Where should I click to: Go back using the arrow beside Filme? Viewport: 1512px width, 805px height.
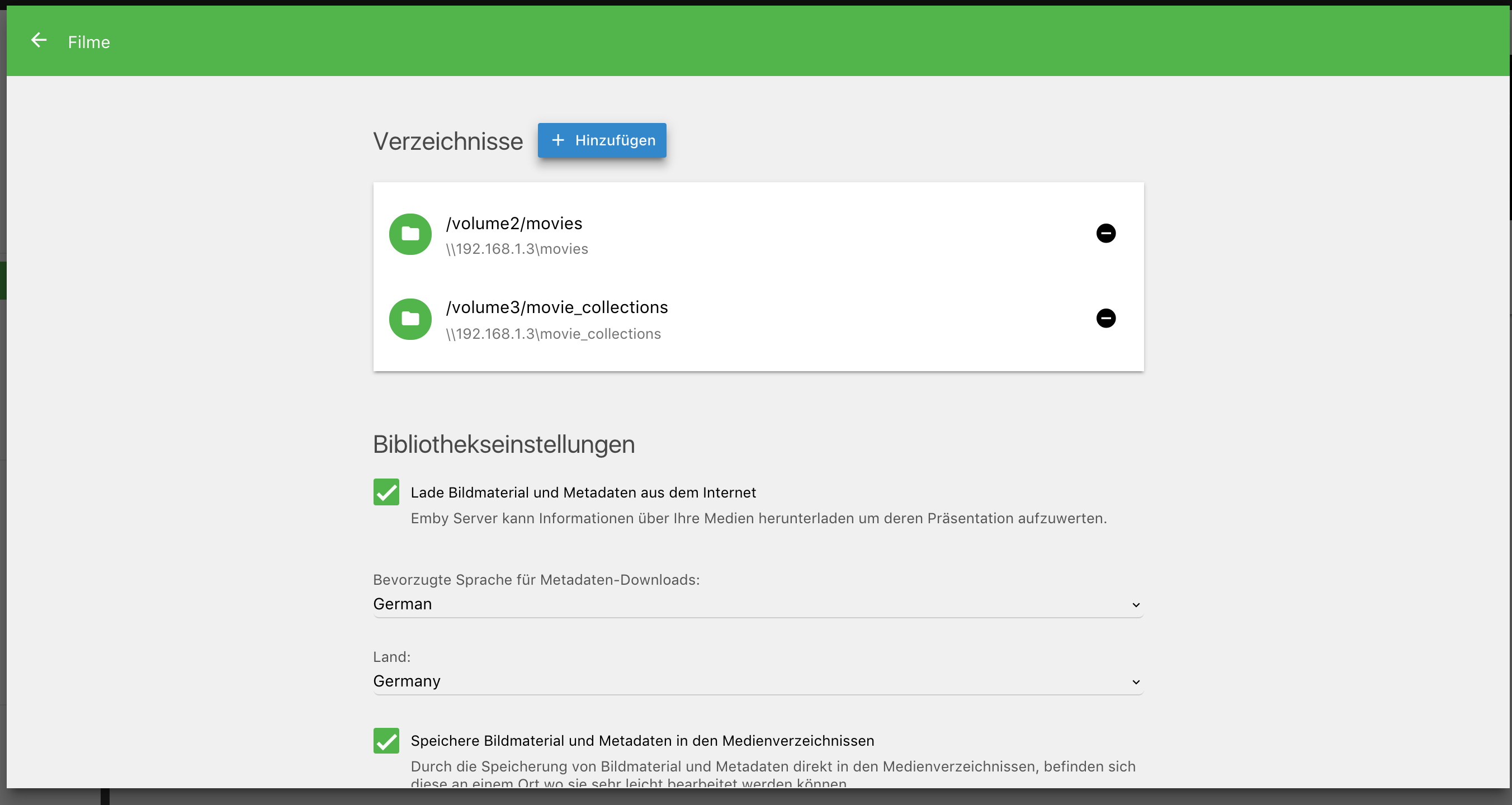(39, 40)
